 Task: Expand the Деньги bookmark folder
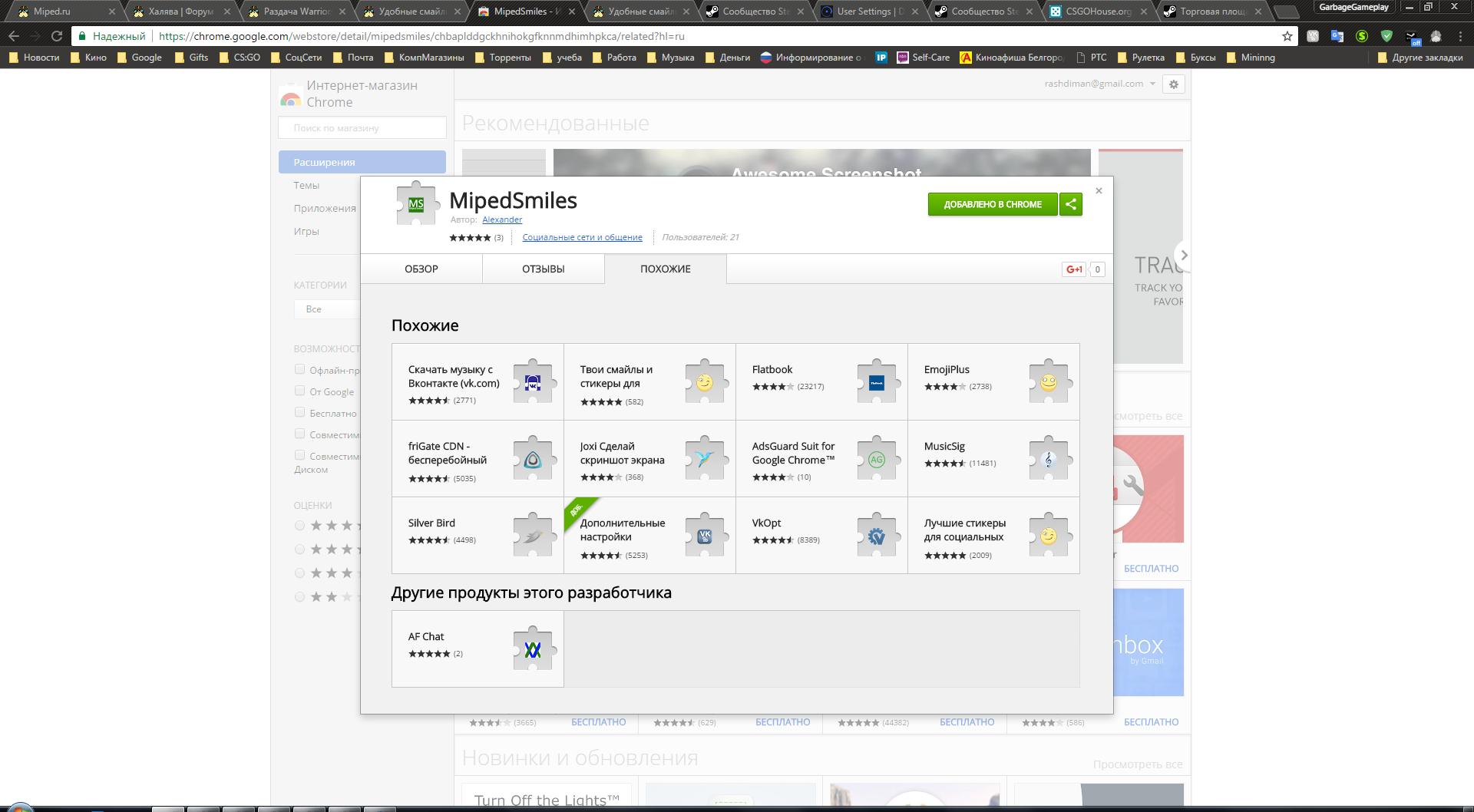tap(728, 58)
